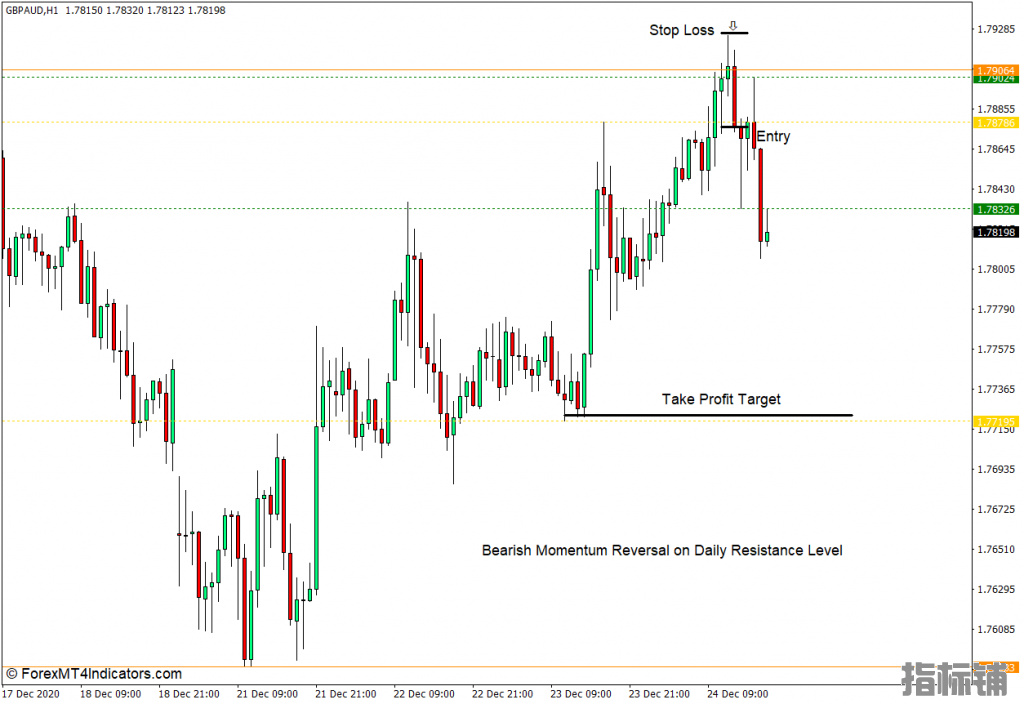Click the orange 1.79064 price label

[995, 70]
